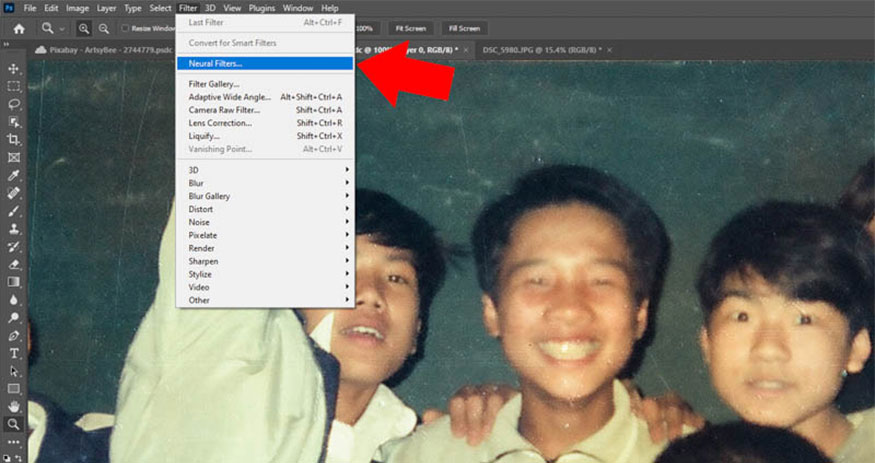Select the Object Selection tool
875x463 pixels.
[x=13, y=122]
